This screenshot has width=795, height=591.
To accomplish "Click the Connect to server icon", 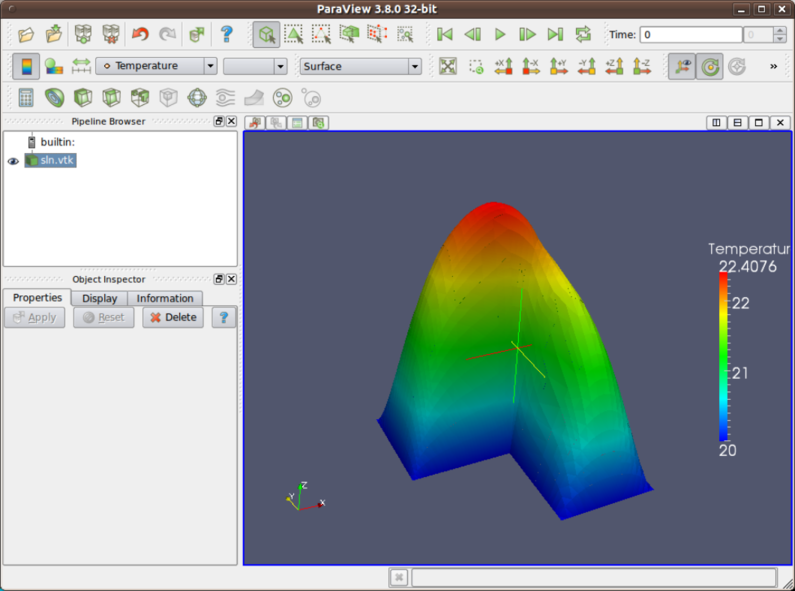I will click(x=83, y=34).
